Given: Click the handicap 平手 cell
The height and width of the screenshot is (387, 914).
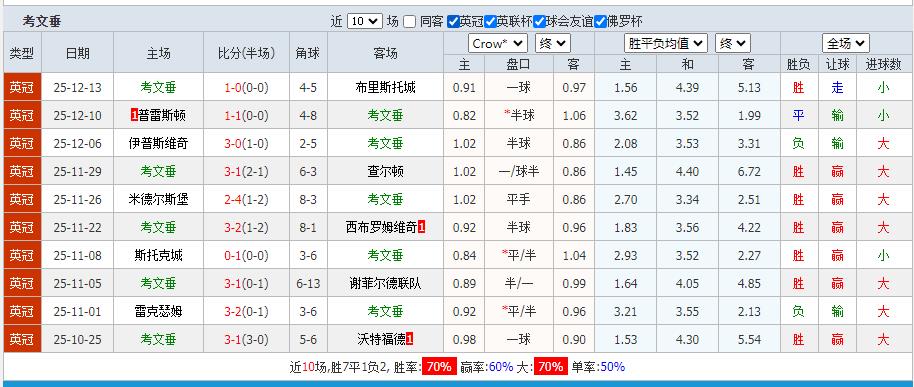Looking at the screenshot, I should tap(518, 199).
